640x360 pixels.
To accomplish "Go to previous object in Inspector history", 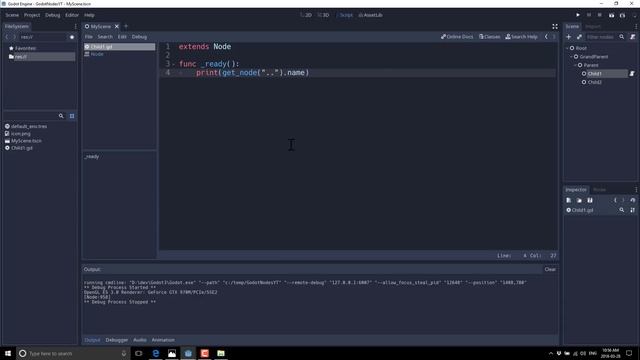I will [615, 200].
